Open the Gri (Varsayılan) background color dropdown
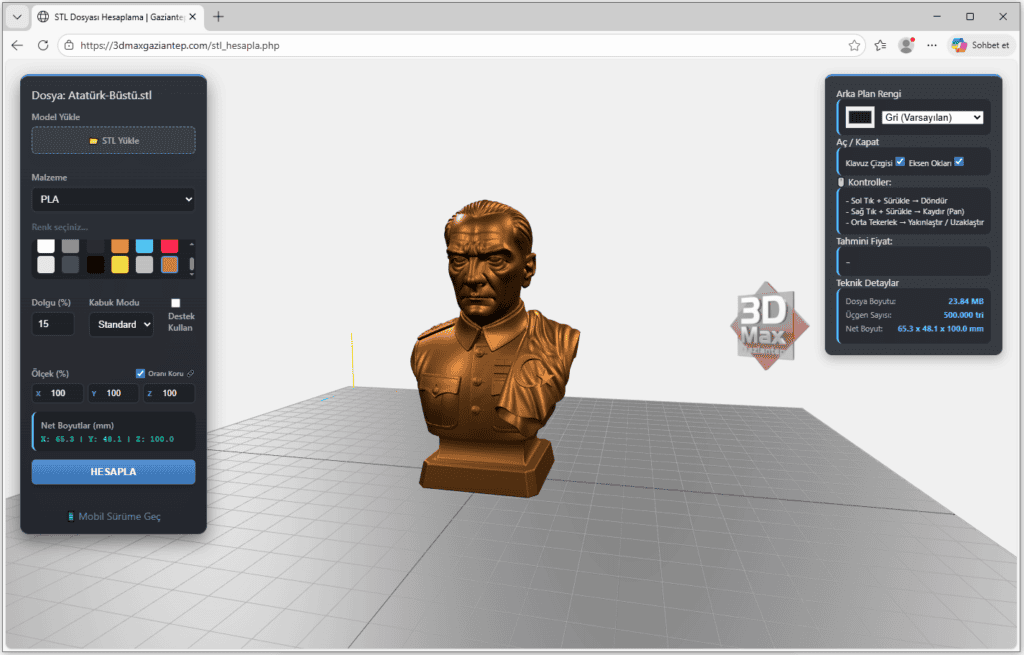Viewport: 1024px width, 655px height. [x=932, y=117]
